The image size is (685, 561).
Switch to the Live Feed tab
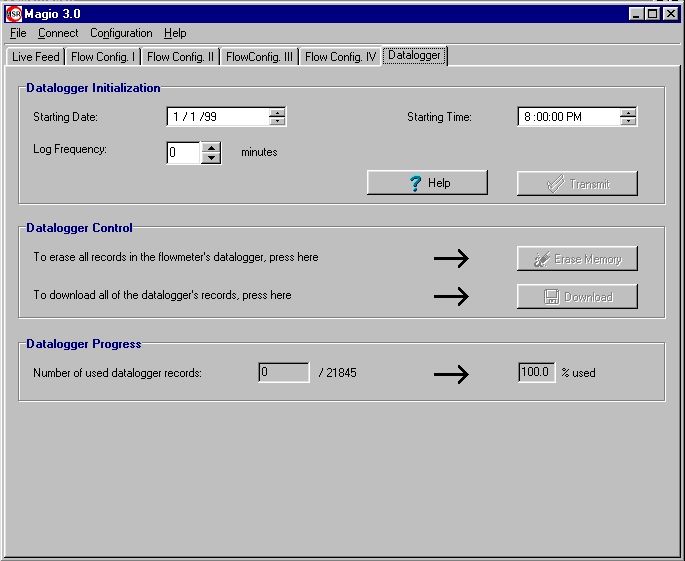pyautogui.click(x=35, y=57)
